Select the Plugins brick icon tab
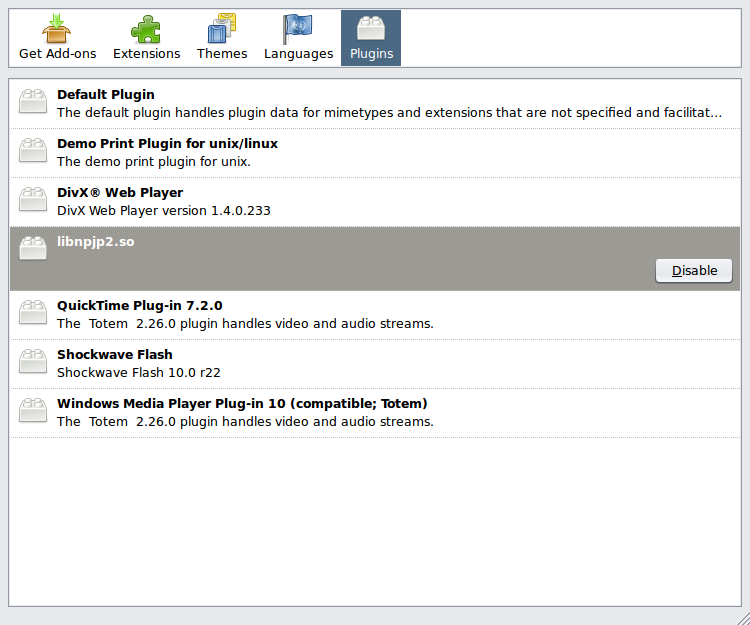This screenshot has height=625, width=750. (371, 29)
